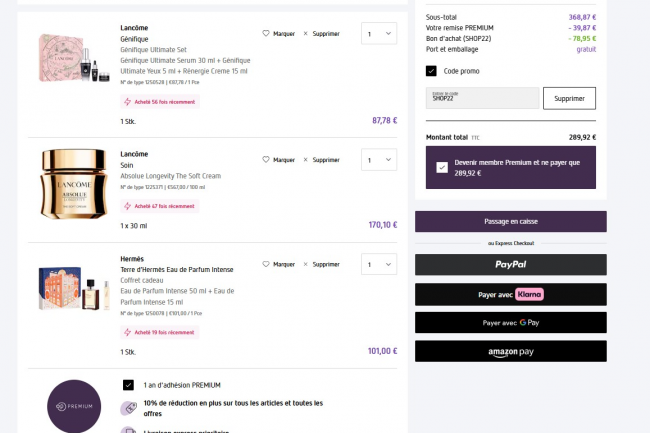650x433 pixels.
Task: Click the Premium circular logo badge
Action: (x=74, y=407)
